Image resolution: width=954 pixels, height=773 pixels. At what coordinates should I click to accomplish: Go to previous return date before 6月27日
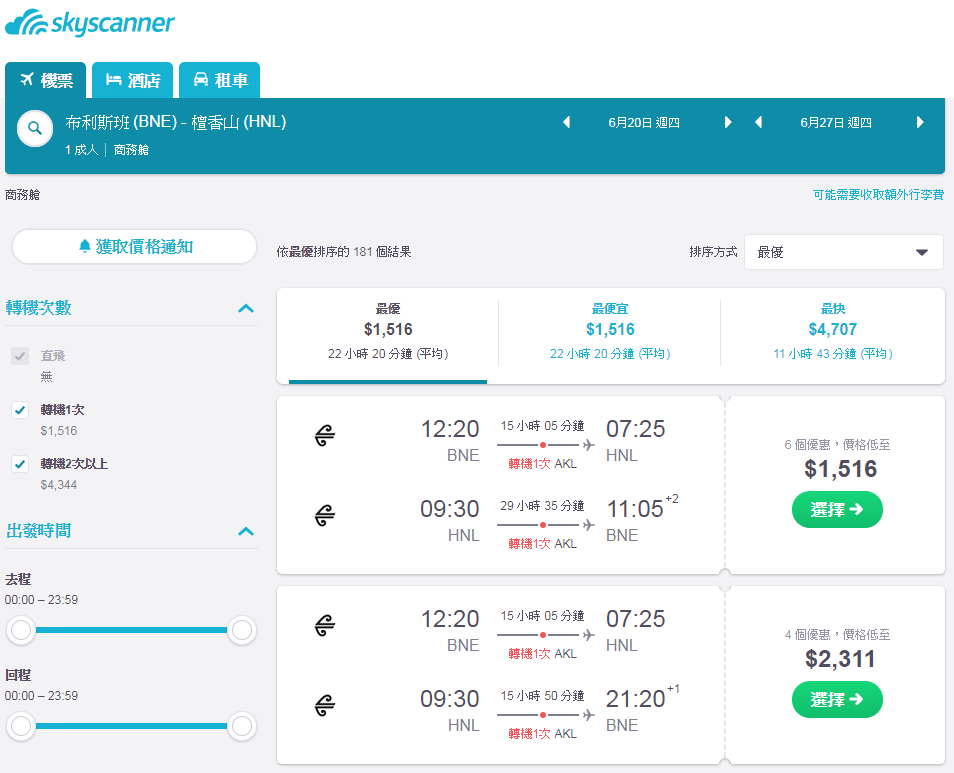[x=758, y=122]
